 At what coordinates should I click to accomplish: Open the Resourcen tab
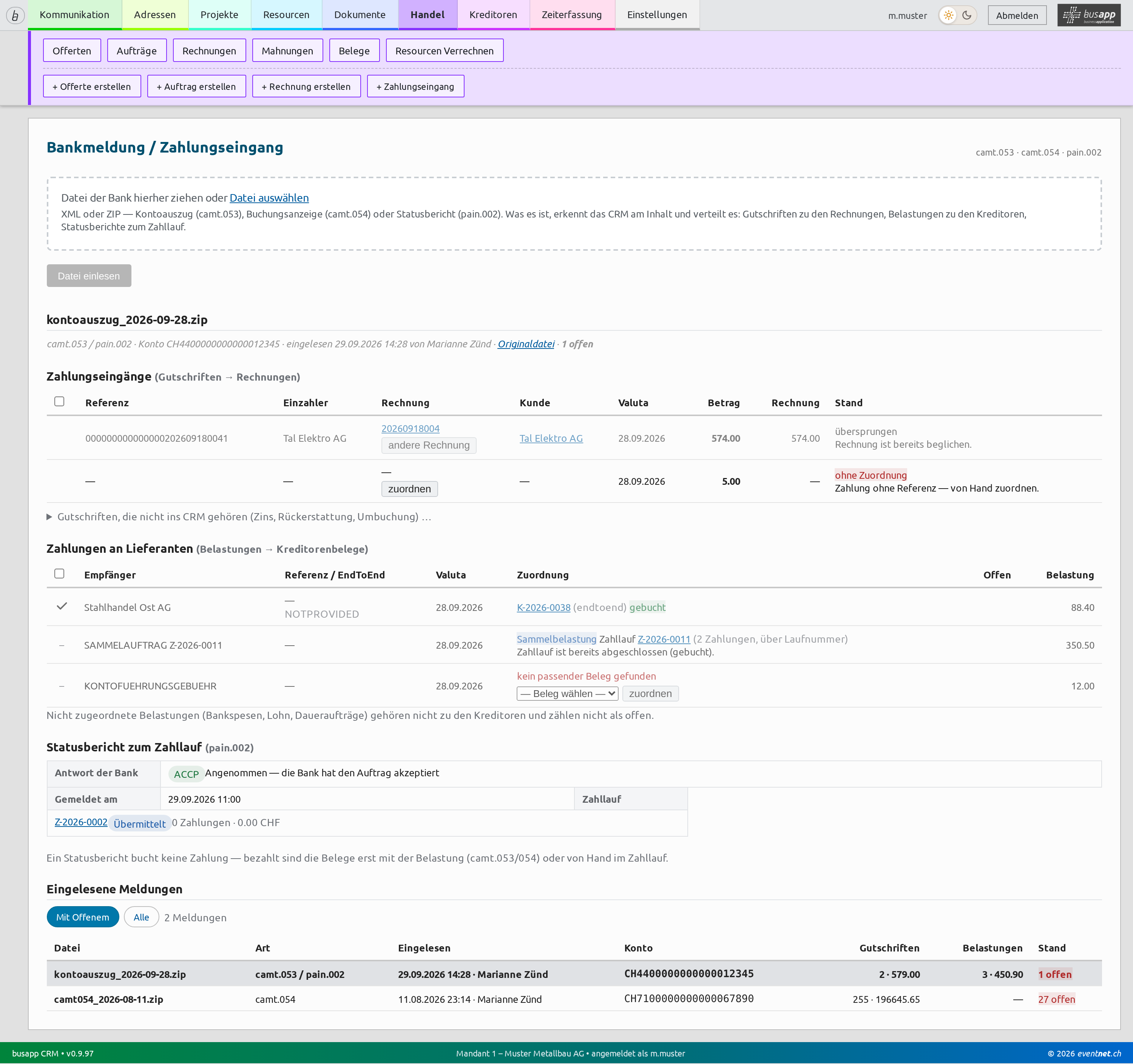click(286, 15)
